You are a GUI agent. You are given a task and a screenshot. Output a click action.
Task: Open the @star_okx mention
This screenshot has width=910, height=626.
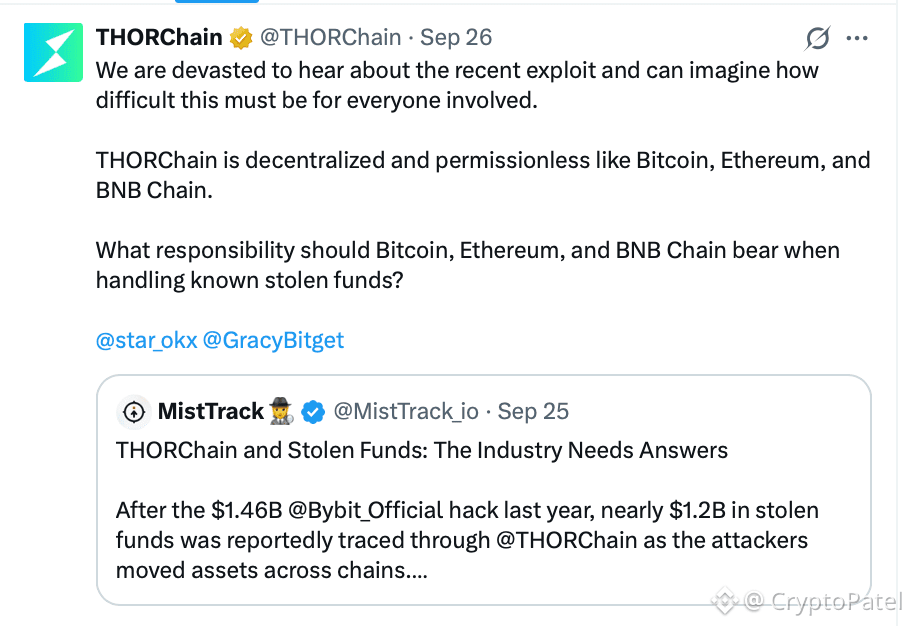point(146,340)
